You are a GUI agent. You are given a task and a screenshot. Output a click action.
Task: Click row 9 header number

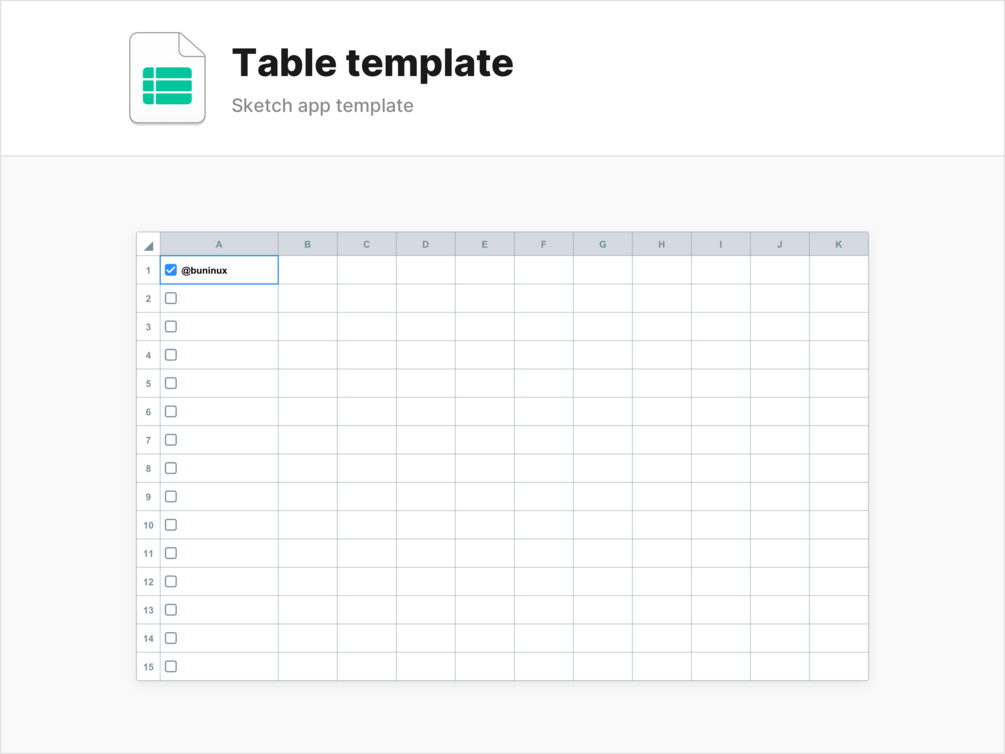click(148, 497)
